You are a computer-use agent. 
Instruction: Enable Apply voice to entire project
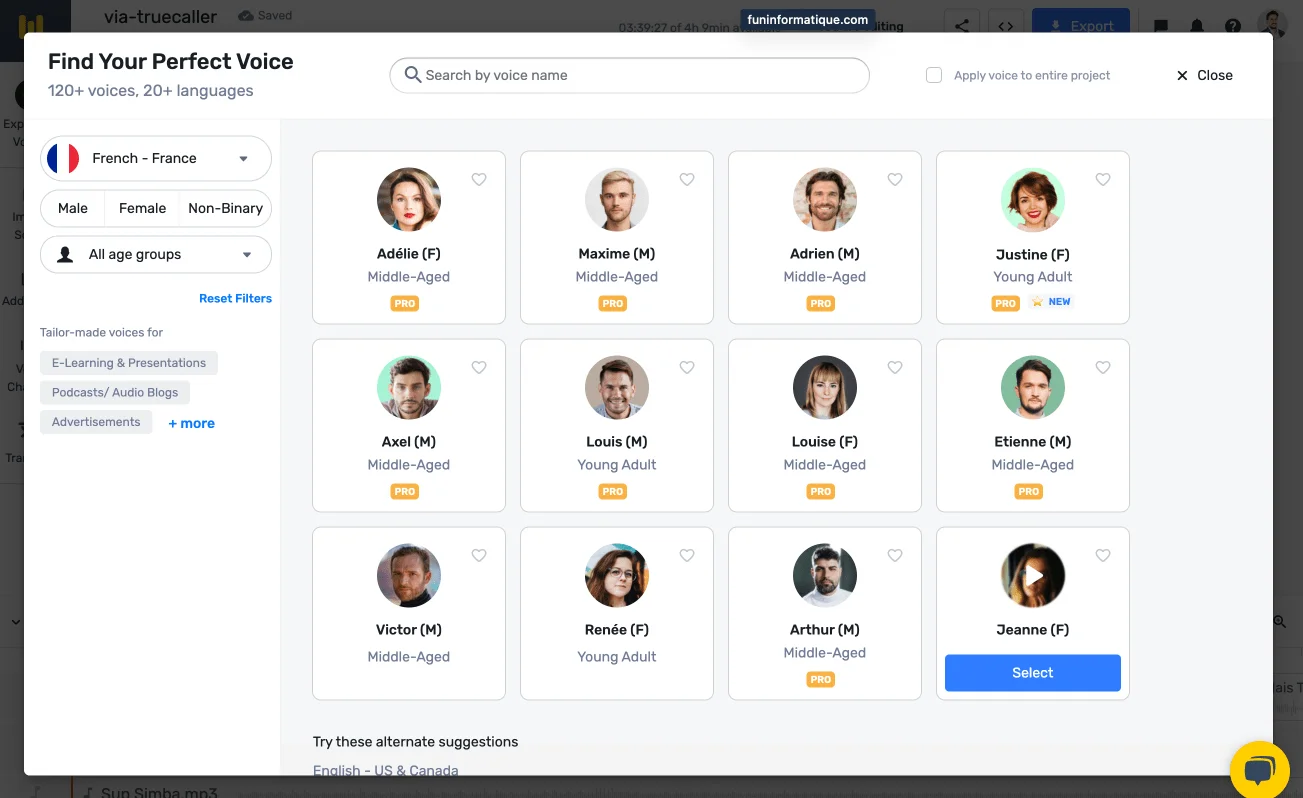click(934, 75)
